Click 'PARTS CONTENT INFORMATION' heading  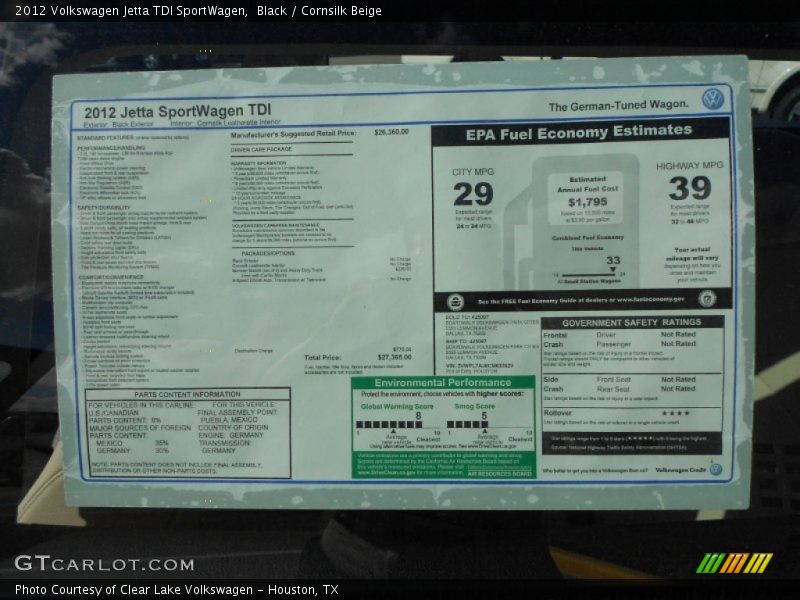point(187,394)
